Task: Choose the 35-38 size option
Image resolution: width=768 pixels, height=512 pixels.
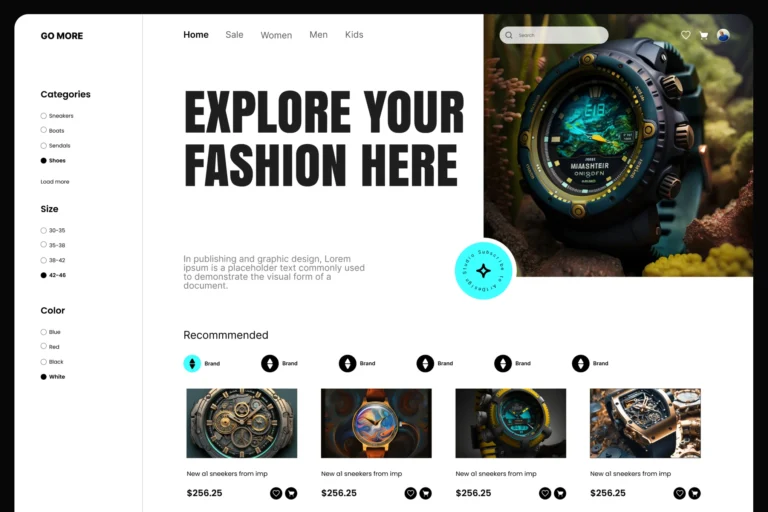Action: pyautogui.click(x=44, y=244)
